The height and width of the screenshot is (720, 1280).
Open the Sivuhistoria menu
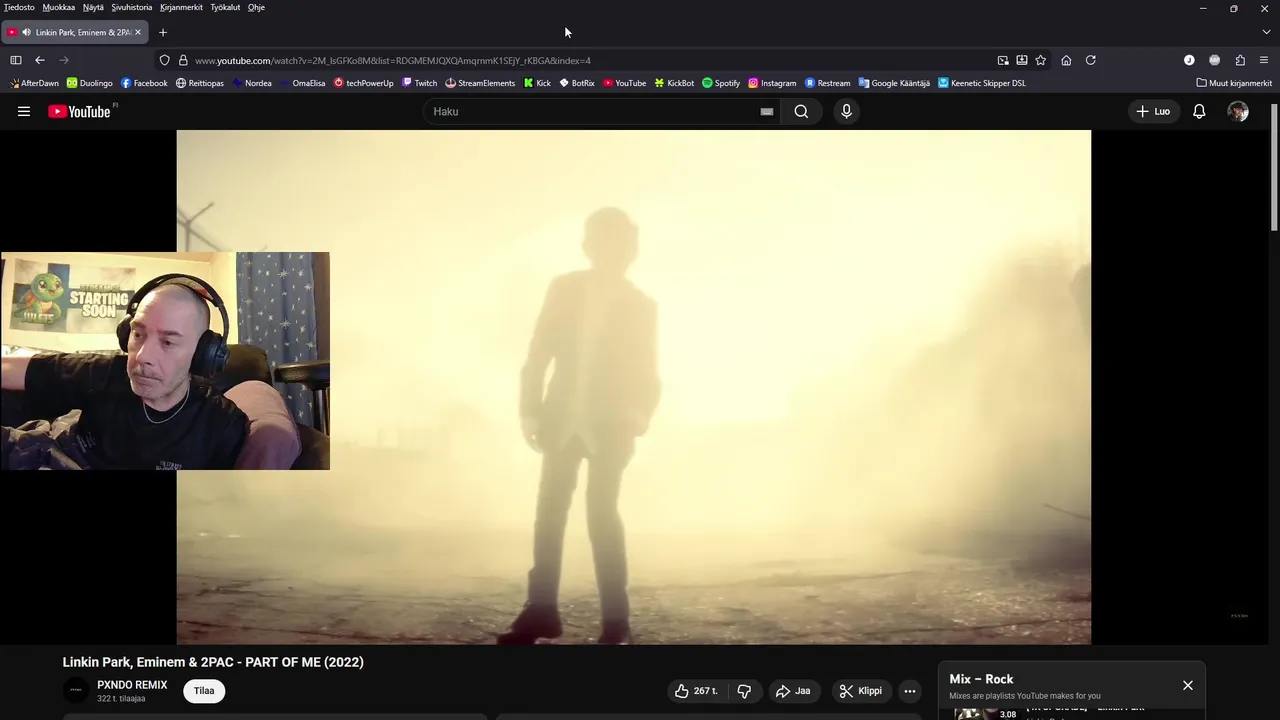[x=132, y=7]
